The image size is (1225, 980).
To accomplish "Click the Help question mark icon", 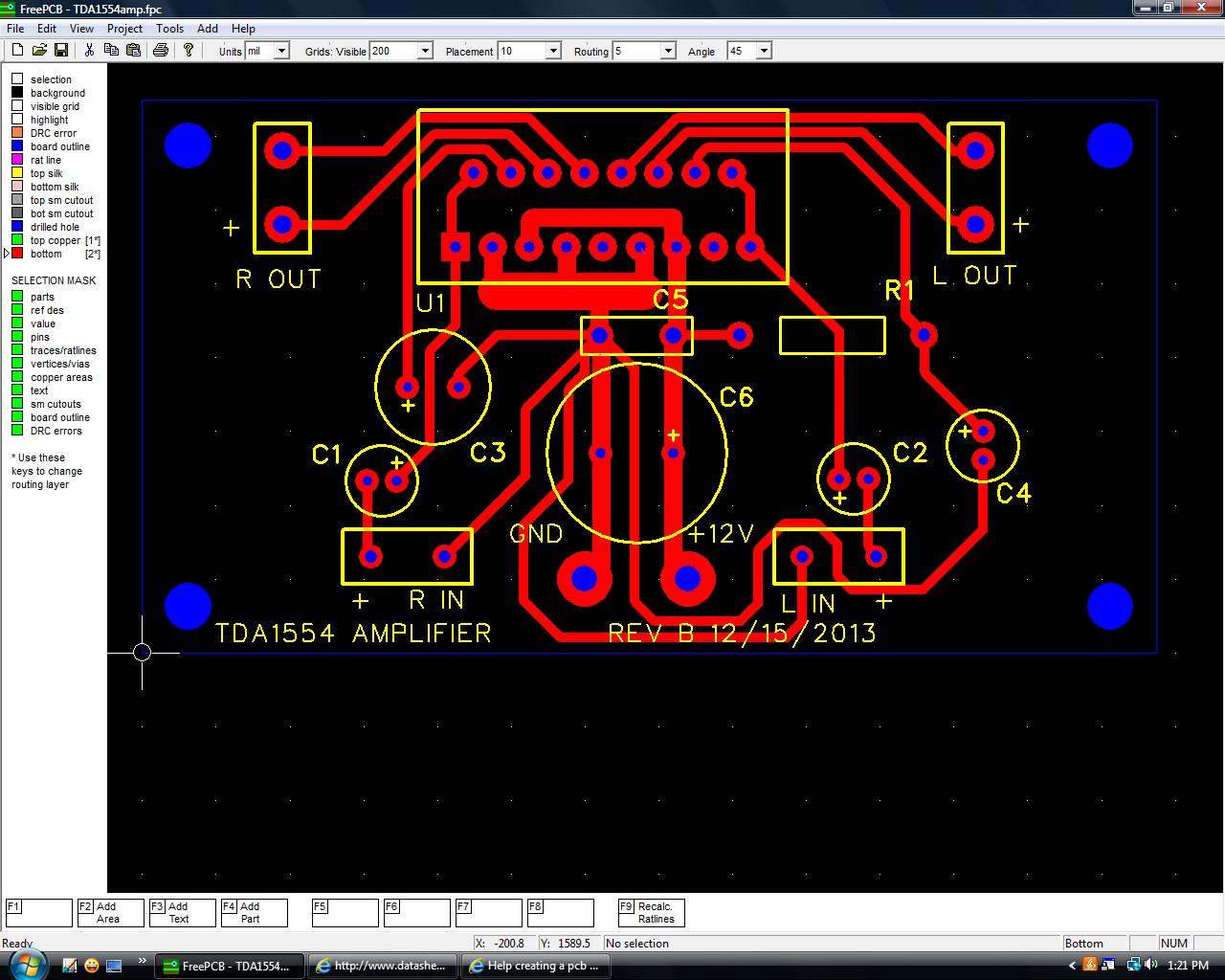I will (x=188, y=50).
